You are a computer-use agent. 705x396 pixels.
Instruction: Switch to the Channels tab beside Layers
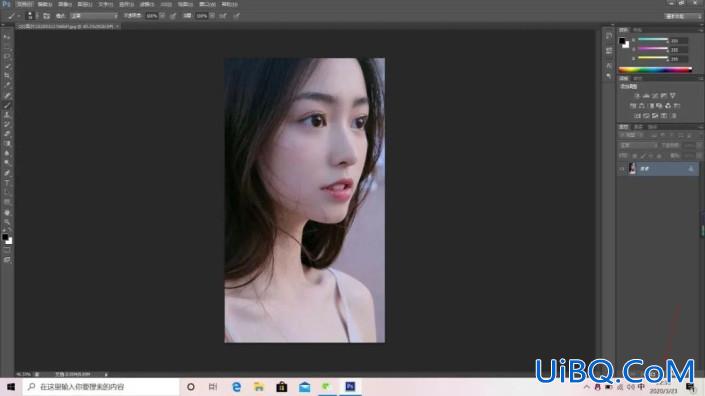point(638,127)
